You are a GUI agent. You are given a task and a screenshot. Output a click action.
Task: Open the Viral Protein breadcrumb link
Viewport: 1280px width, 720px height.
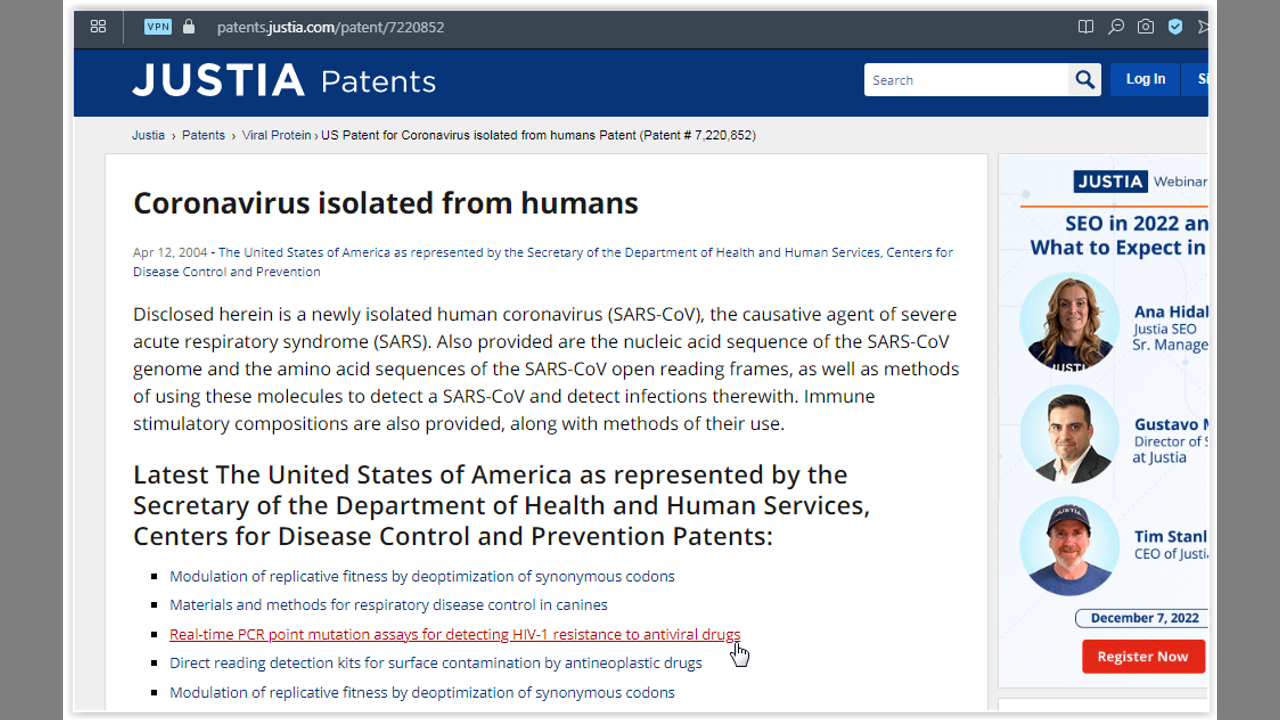coord(276,135)
